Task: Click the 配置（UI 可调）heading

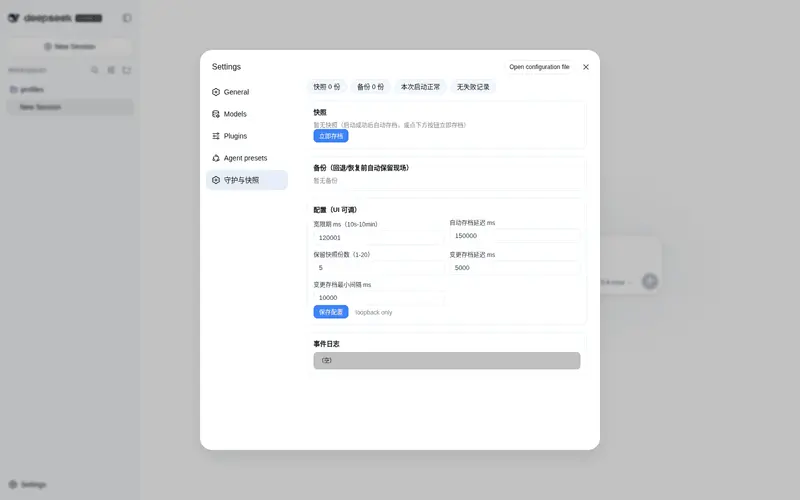Action: (335, 210)
